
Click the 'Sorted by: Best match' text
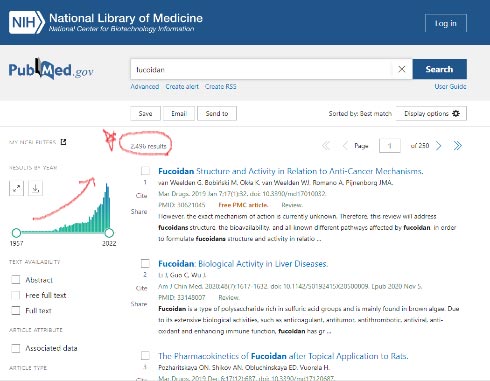(x=360, y=113)
